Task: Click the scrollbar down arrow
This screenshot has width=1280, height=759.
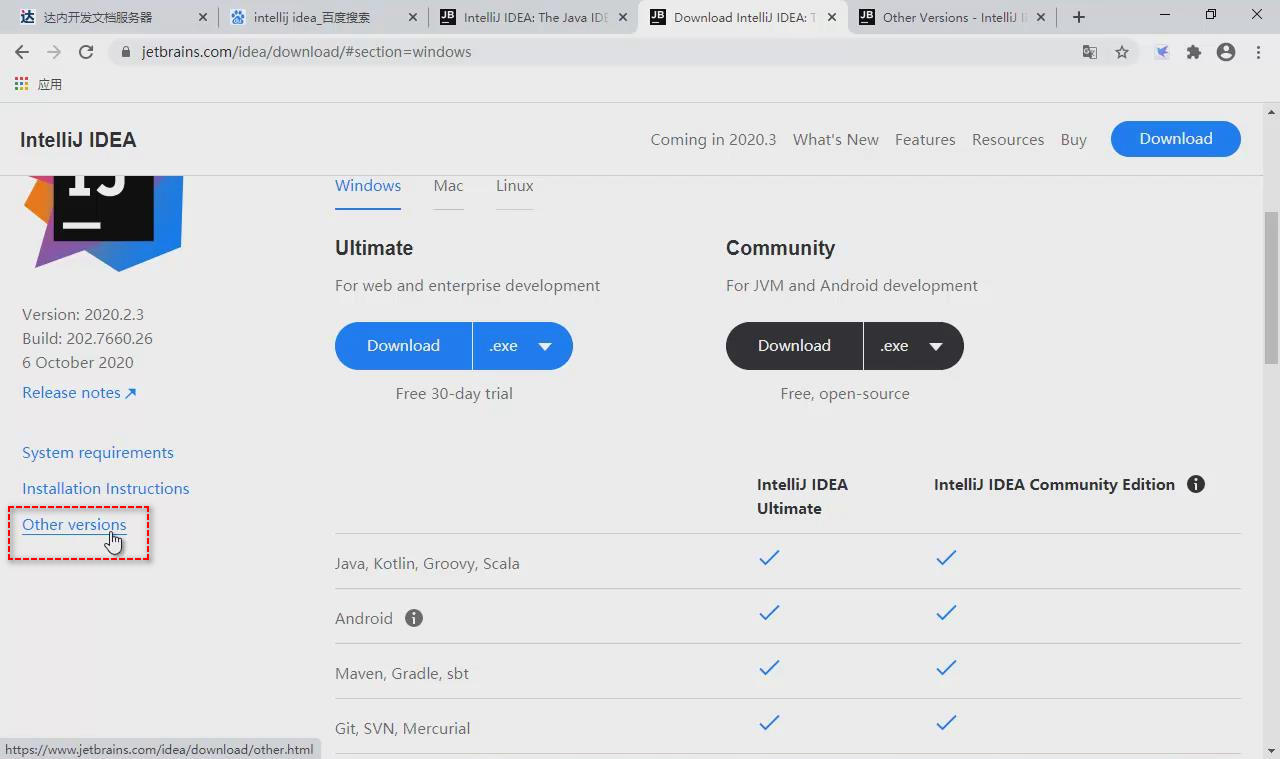Action: [x=1272, y=749]
